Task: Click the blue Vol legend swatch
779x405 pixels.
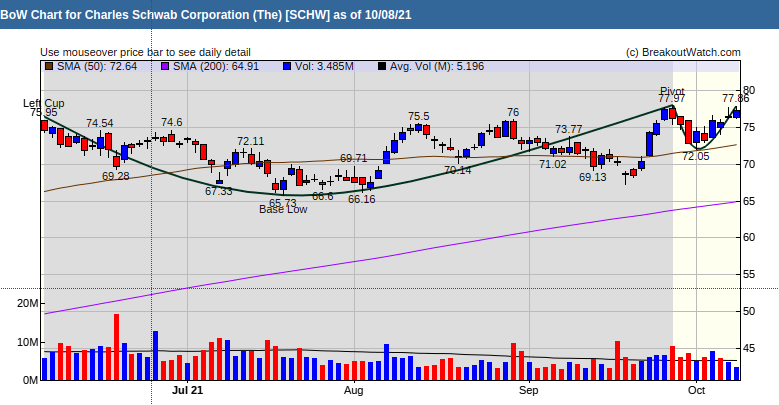Action: (287, 66)
